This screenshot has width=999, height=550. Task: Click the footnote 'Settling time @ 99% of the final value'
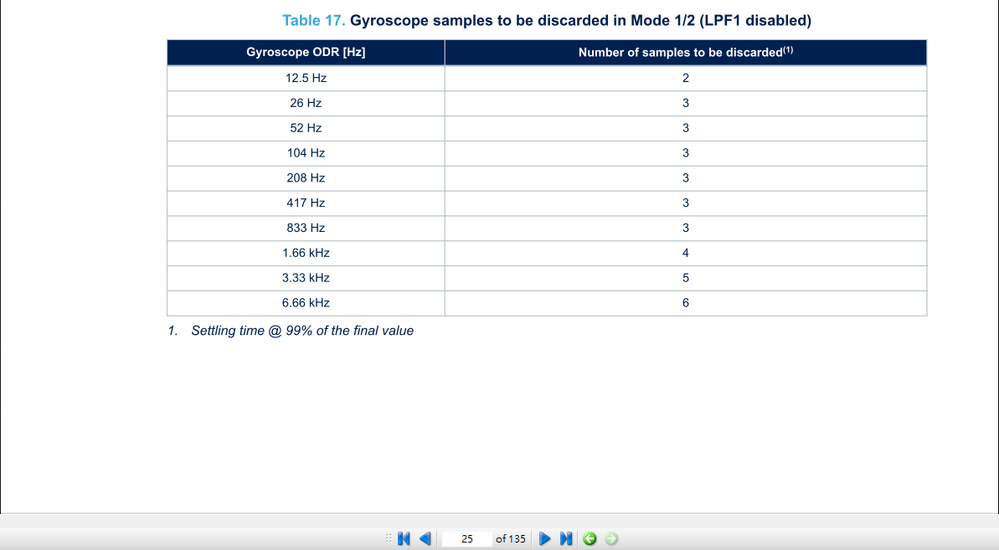coord(302,331)
